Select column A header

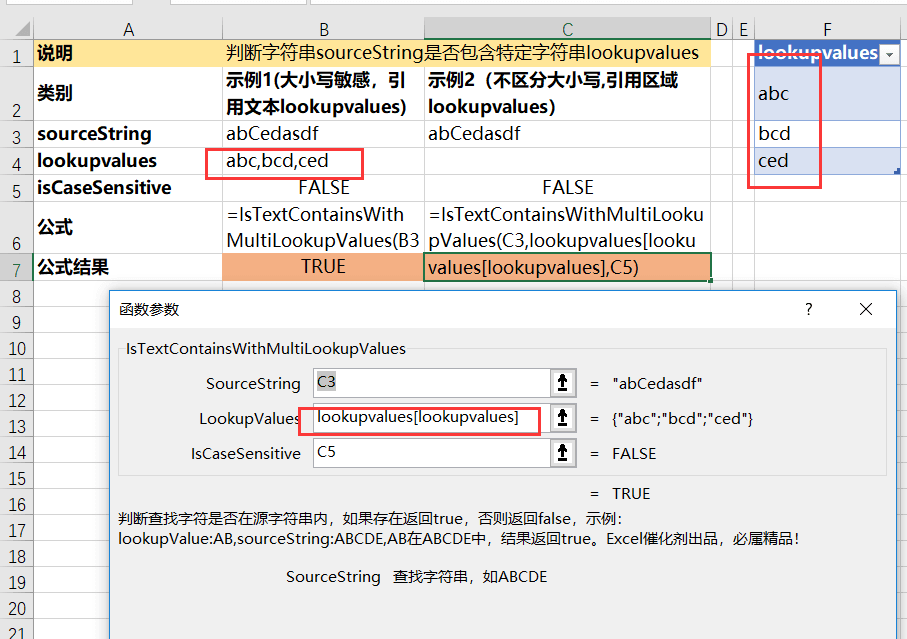coord(128,29)
